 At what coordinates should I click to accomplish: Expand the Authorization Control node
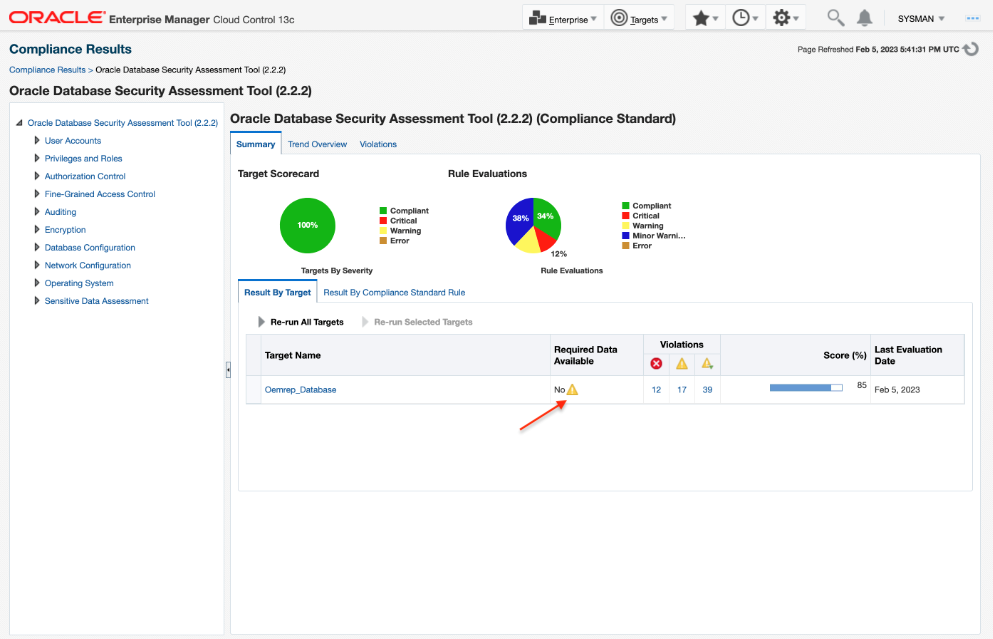pos(37,176)
